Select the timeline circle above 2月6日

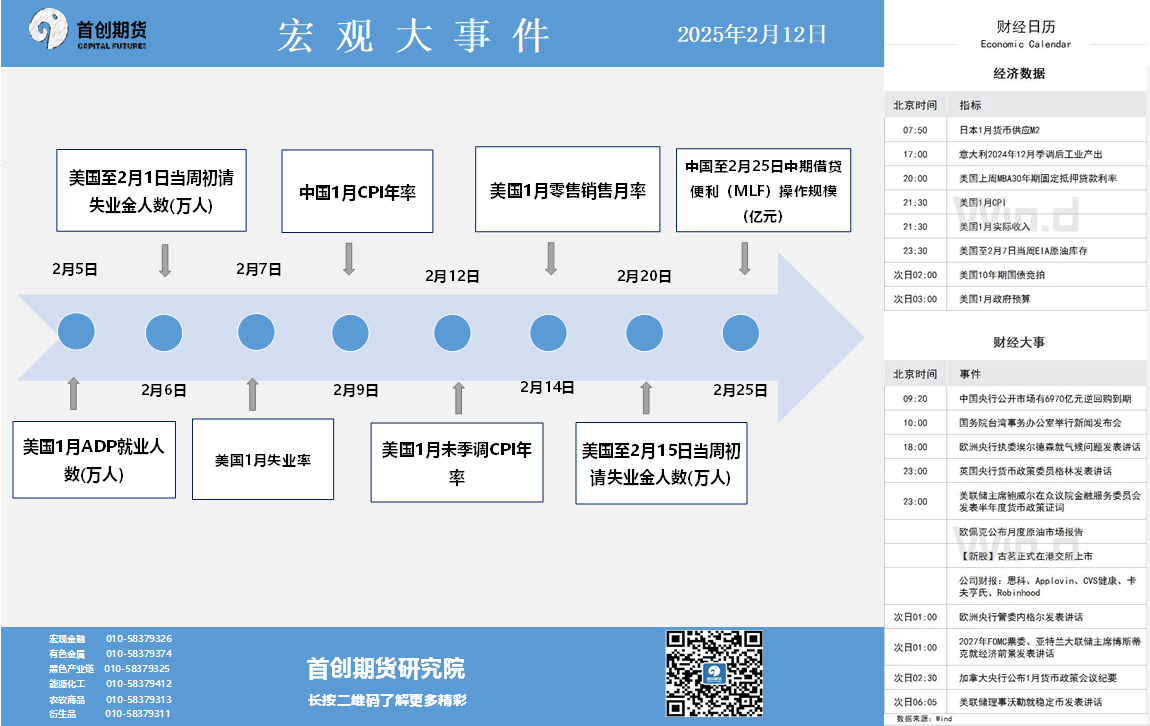point(164,333)
